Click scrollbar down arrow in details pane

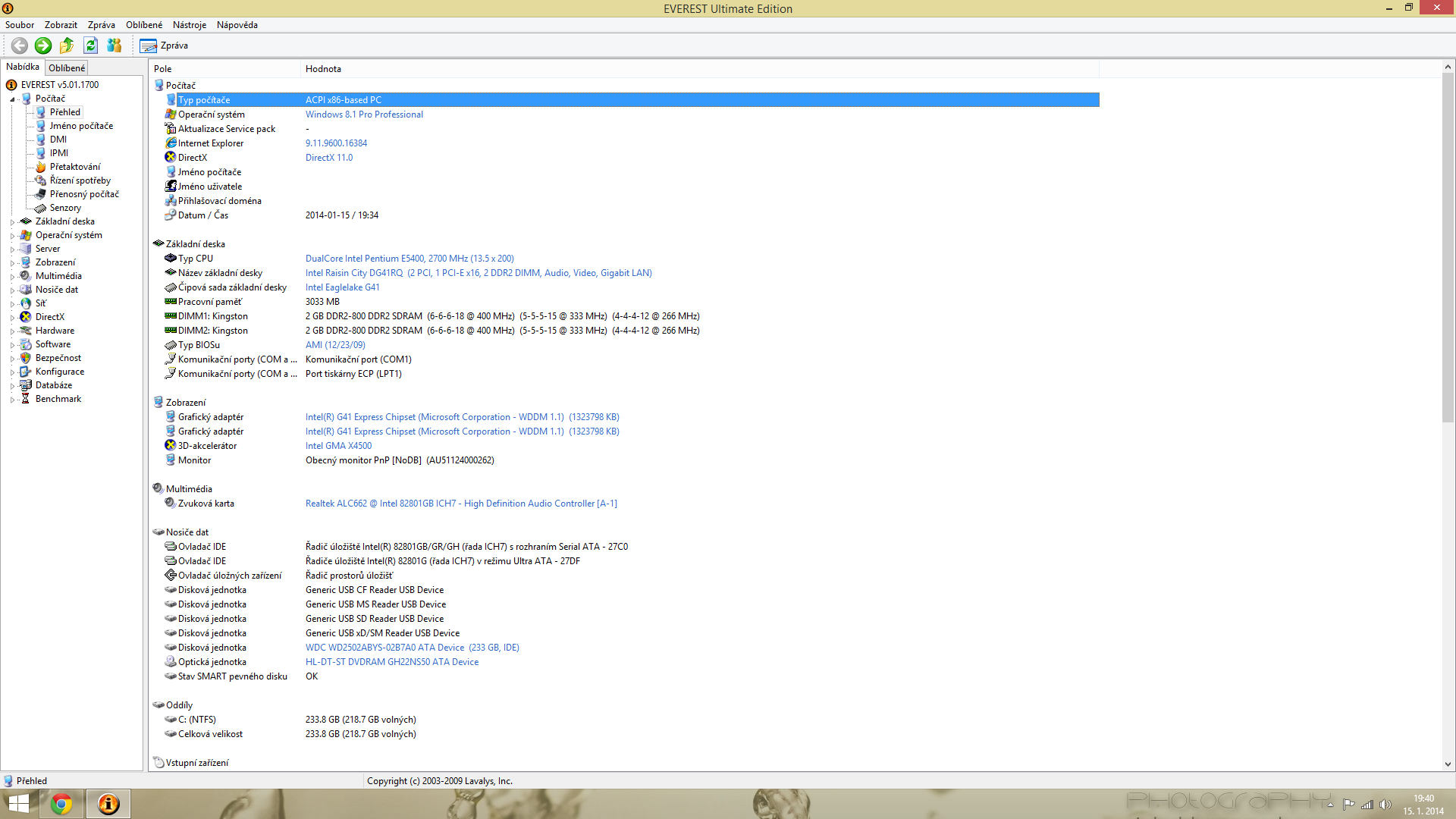(1447, 764)
